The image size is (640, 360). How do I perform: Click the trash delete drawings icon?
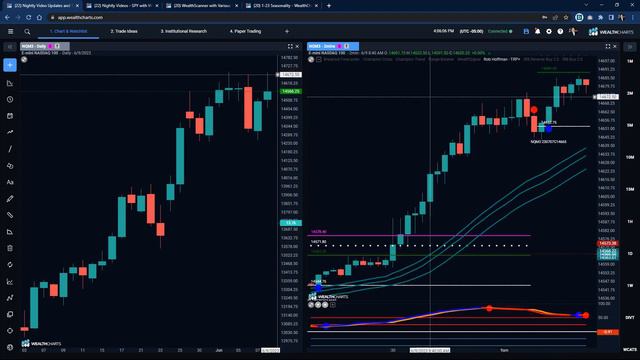click(10, 248)
